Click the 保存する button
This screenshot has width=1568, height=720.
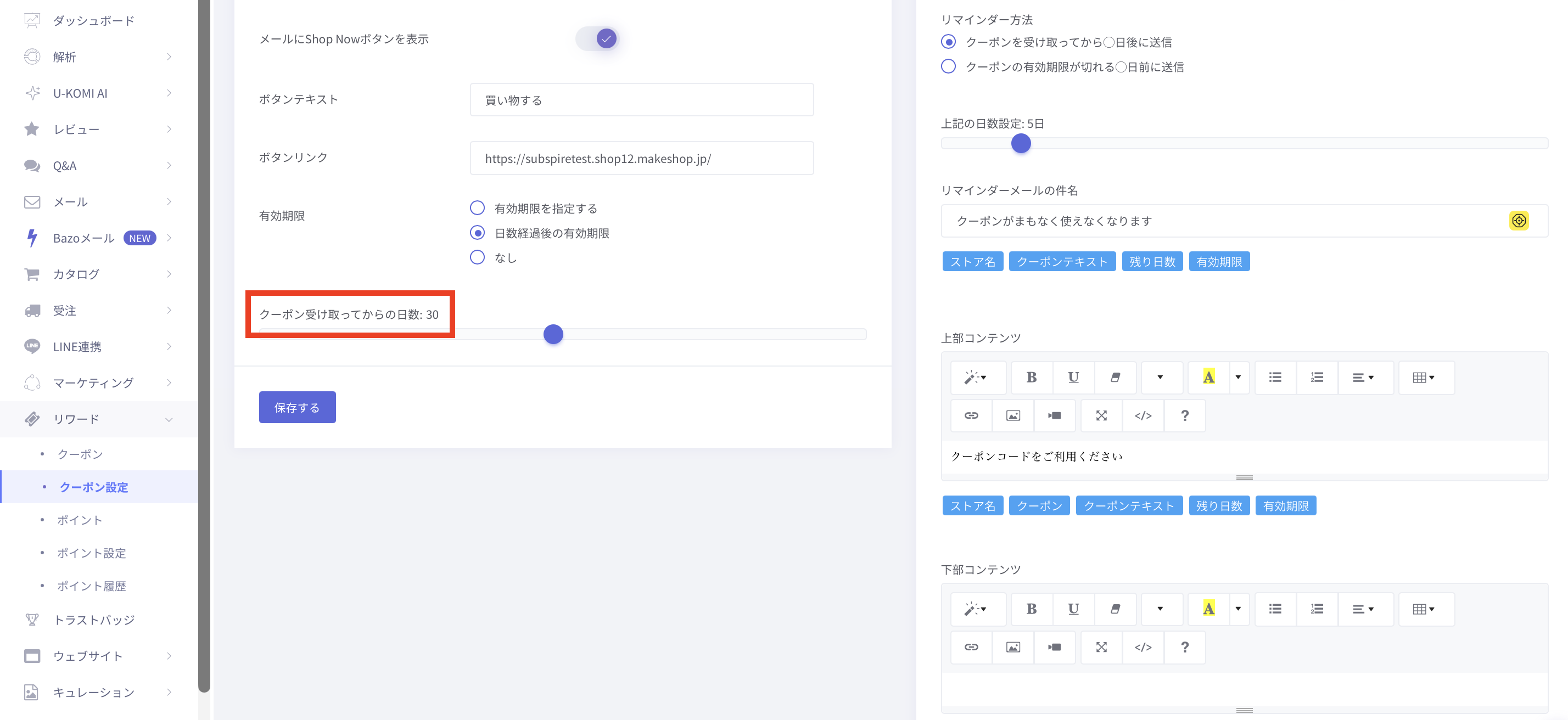(297, 407)
